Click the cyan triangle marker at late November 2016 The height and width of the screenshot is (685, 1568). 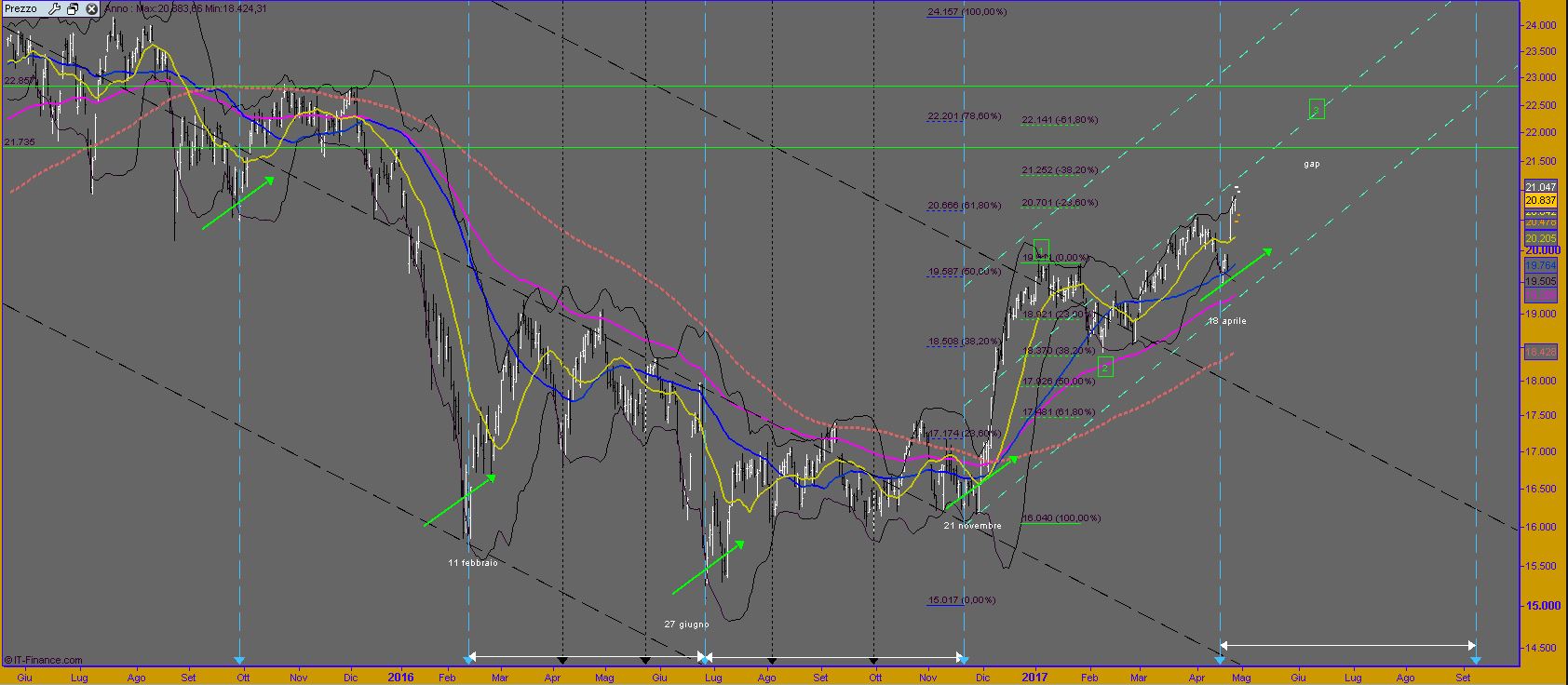[x=964, y=659]
